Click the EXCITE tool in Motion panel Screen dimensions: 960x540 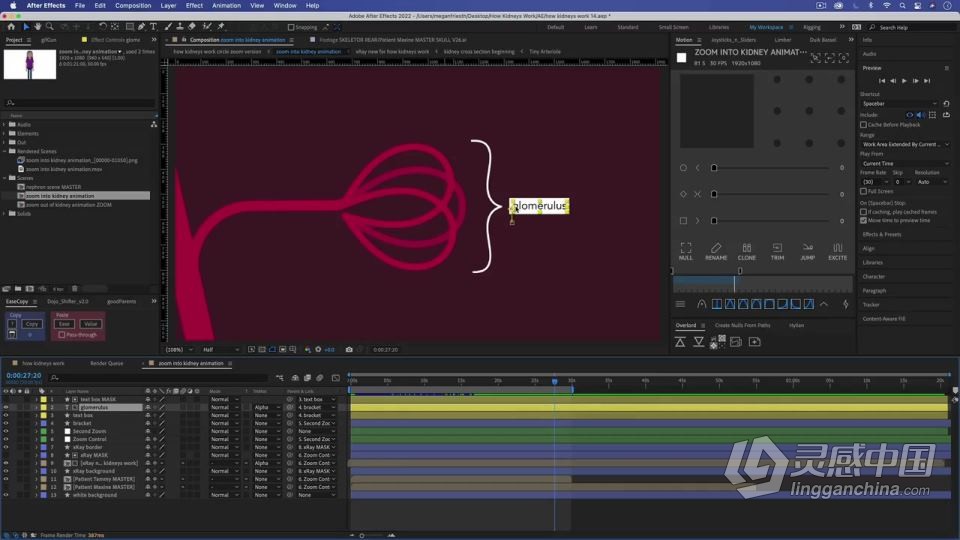click(838, 251)
